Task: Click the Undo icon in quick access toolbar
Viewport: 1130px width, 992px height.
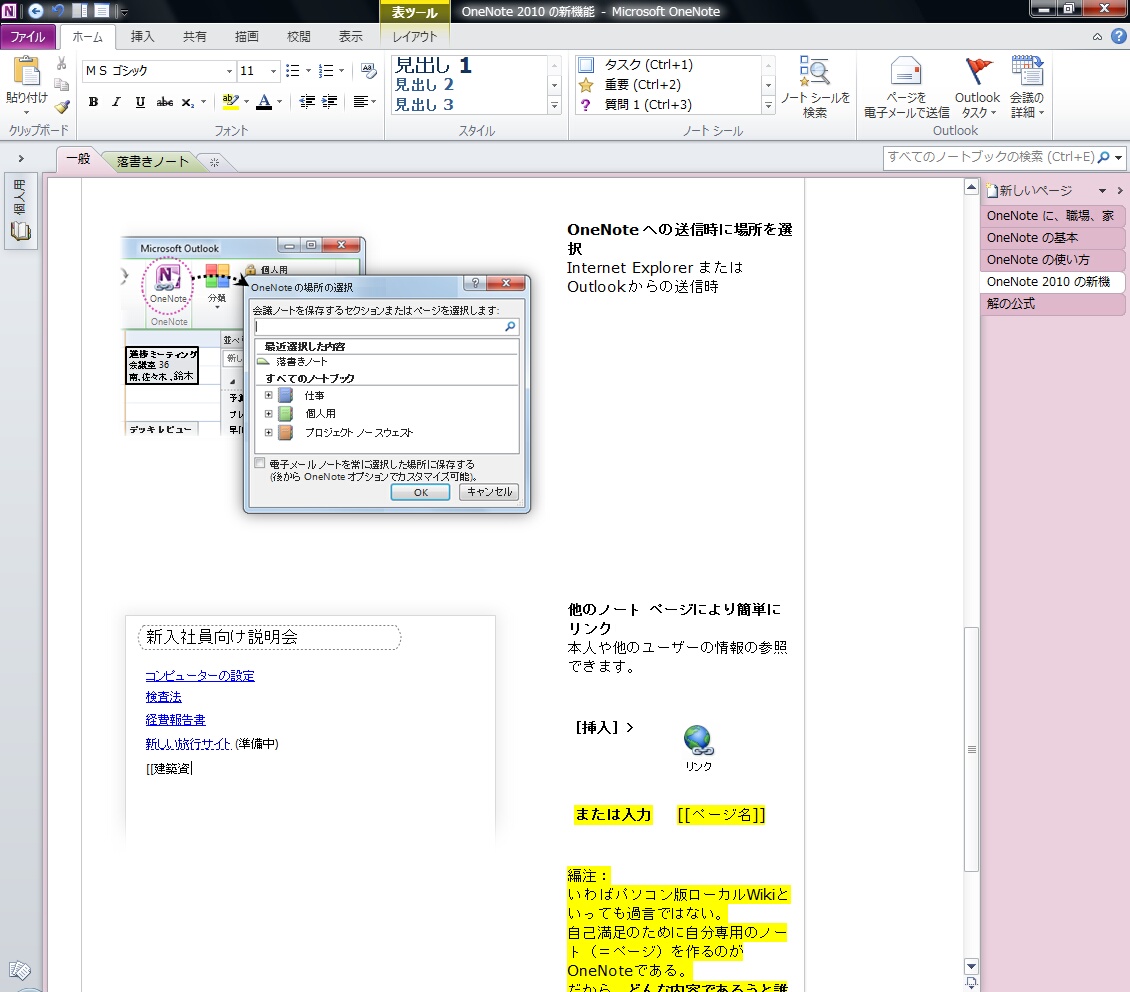Action: point(58,11)
